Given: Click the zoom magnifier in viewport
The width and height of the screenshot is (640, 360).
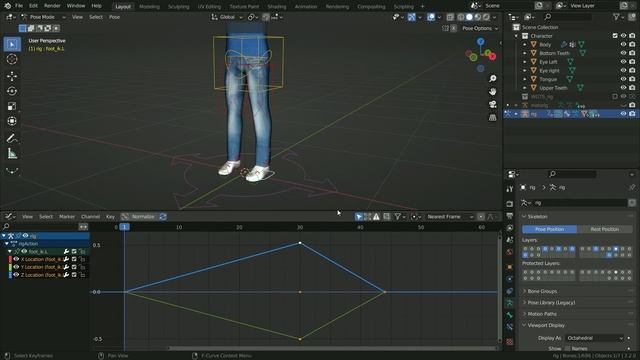Looking at the screenshot, I should 493,78.
